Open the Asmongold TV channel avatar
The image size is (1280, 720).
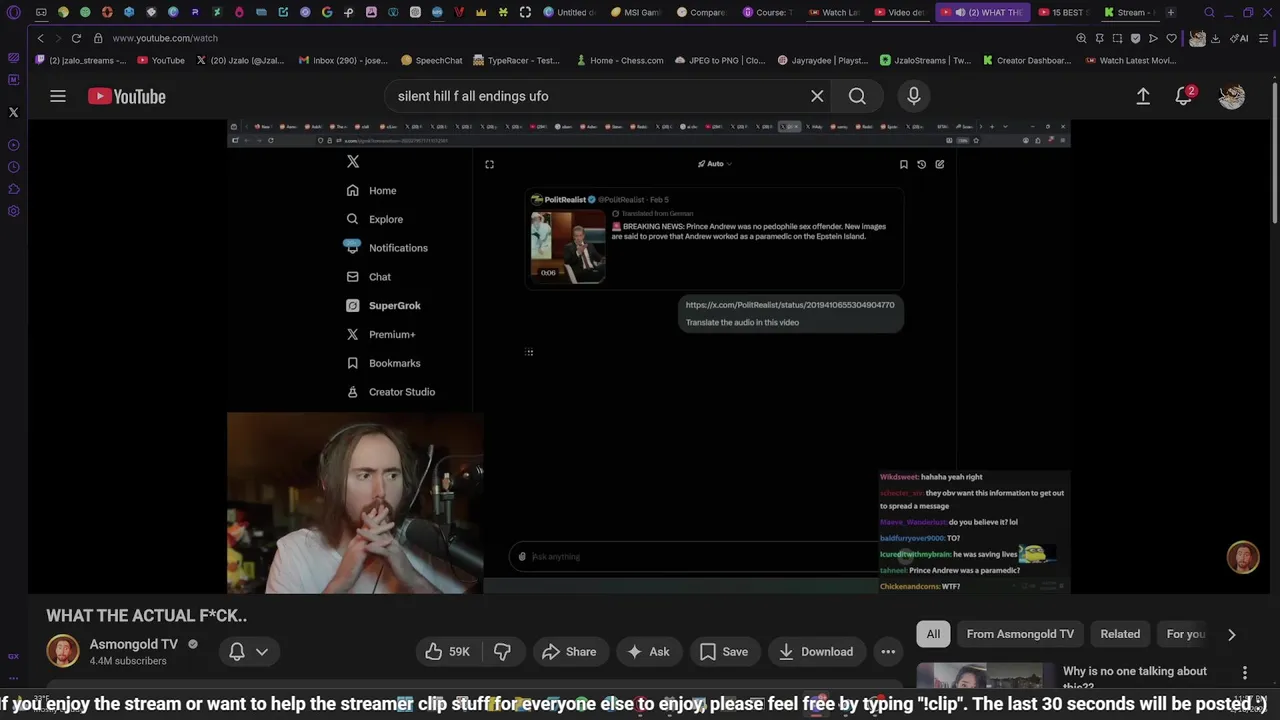point(62,651)
